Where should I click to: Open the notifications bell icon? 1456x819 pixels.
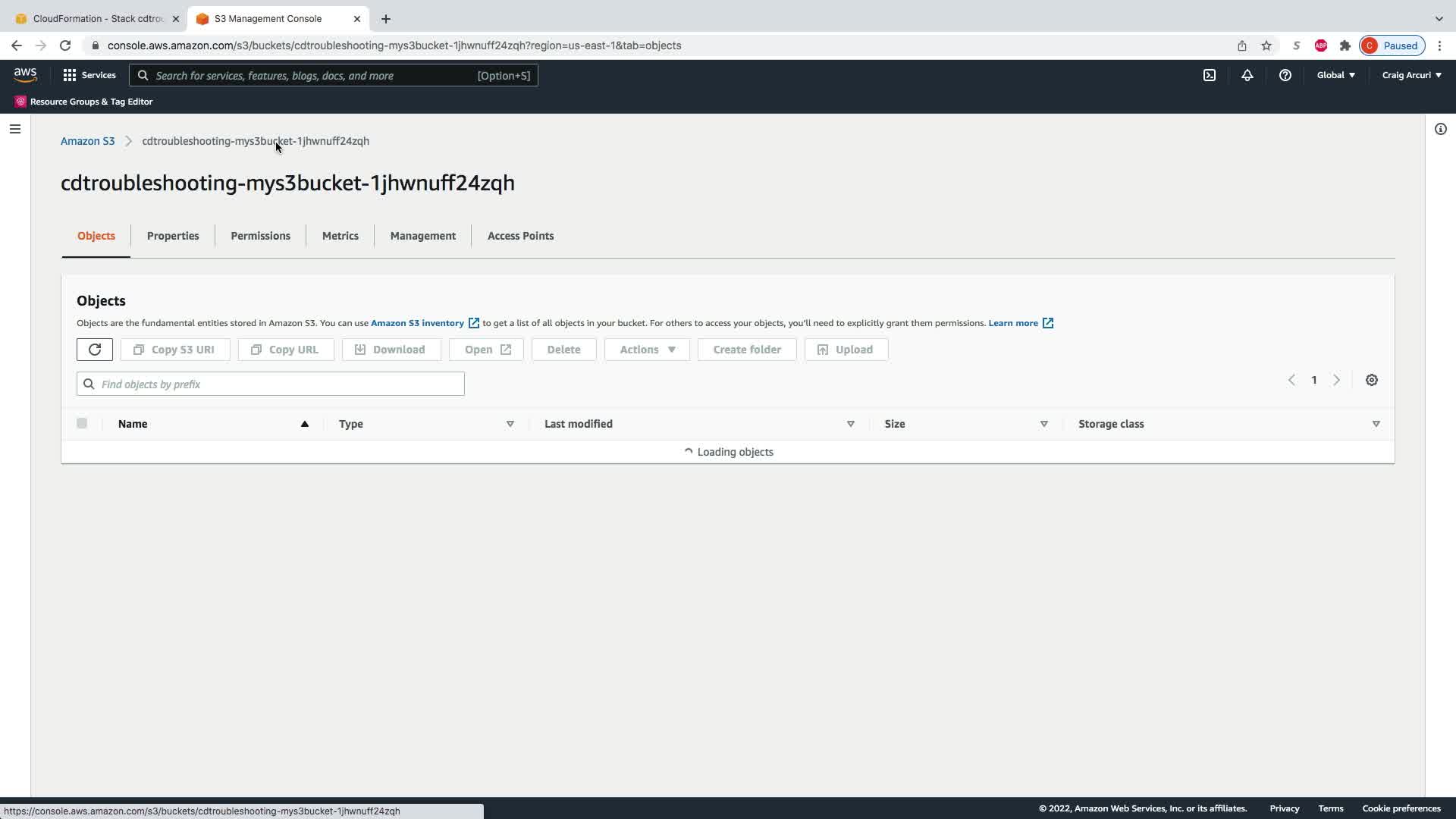tap(1247, 75)
